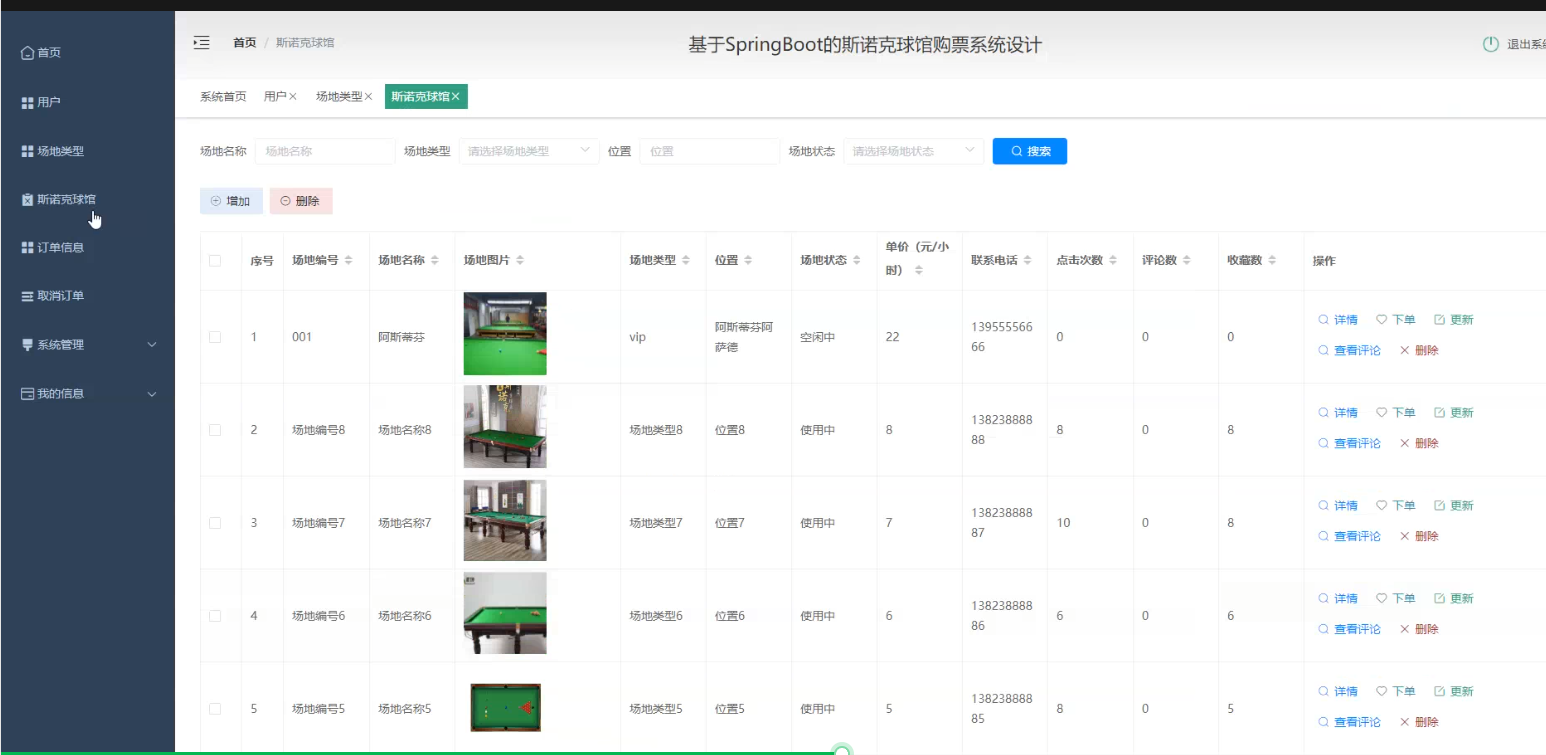Open the 场地名称6 venue image thumbnail

point(505,613)
